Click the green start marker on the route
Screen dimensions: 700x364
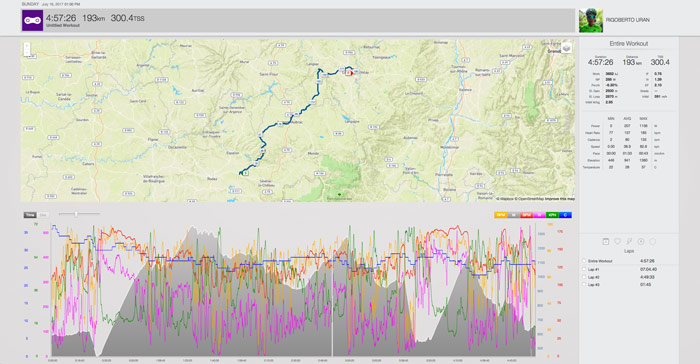click(x=245, y=173)
